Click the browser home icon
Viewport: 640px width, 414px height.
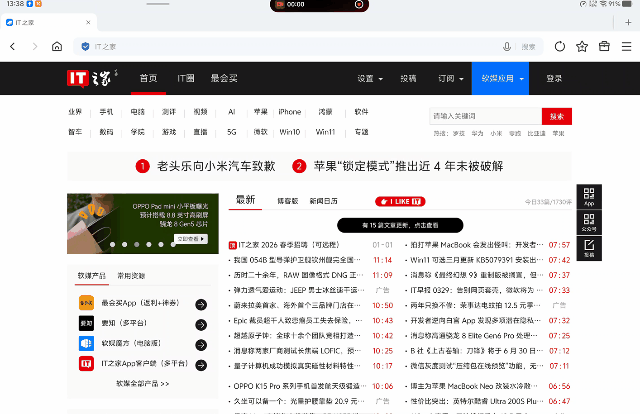click(x=57, y=46)
